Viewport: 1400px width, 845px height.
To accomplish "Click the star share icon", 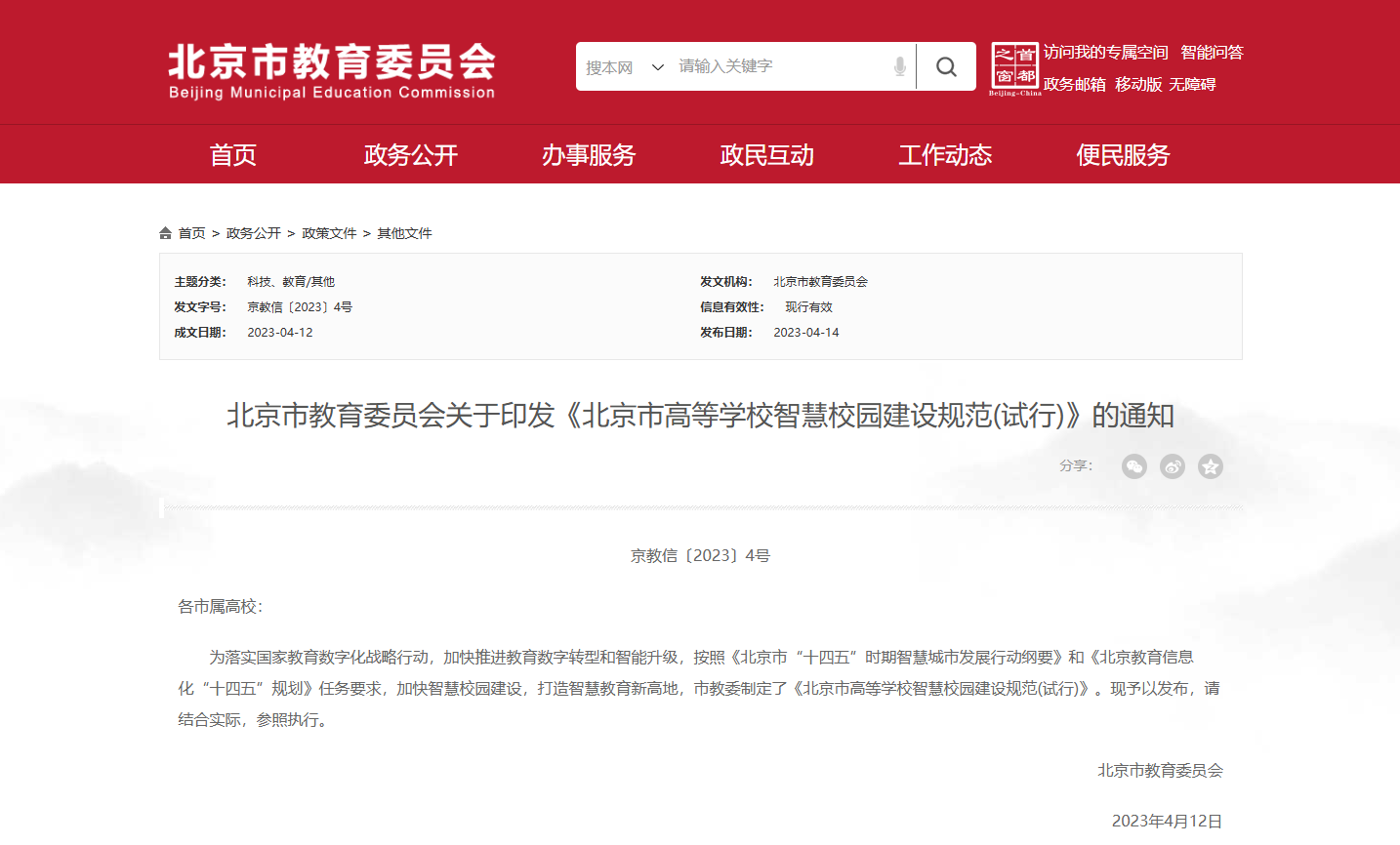I will (x=1211, y=466).
